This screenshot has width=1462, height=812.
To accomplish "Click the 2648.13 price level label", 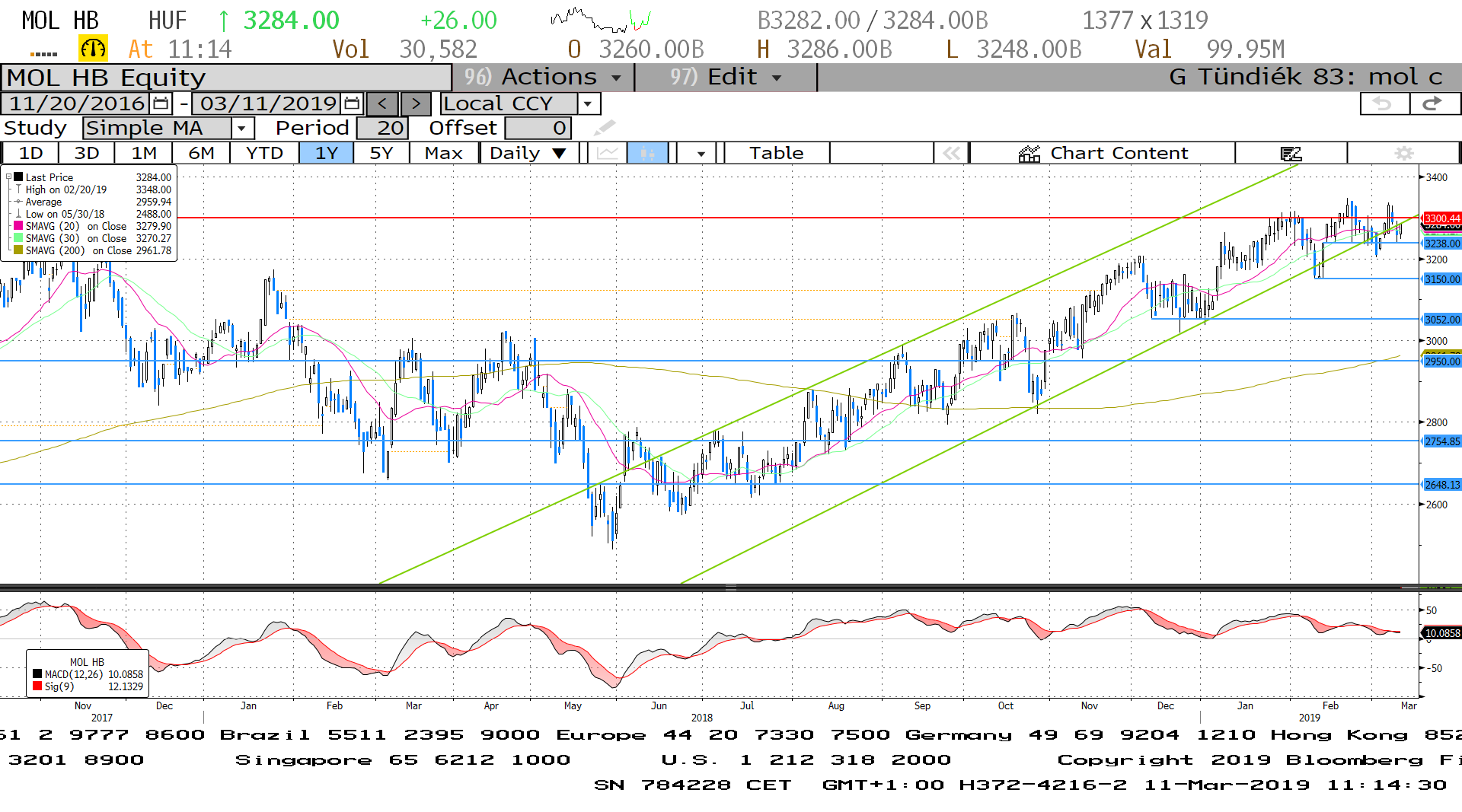I will click(x=1442, y=485).
